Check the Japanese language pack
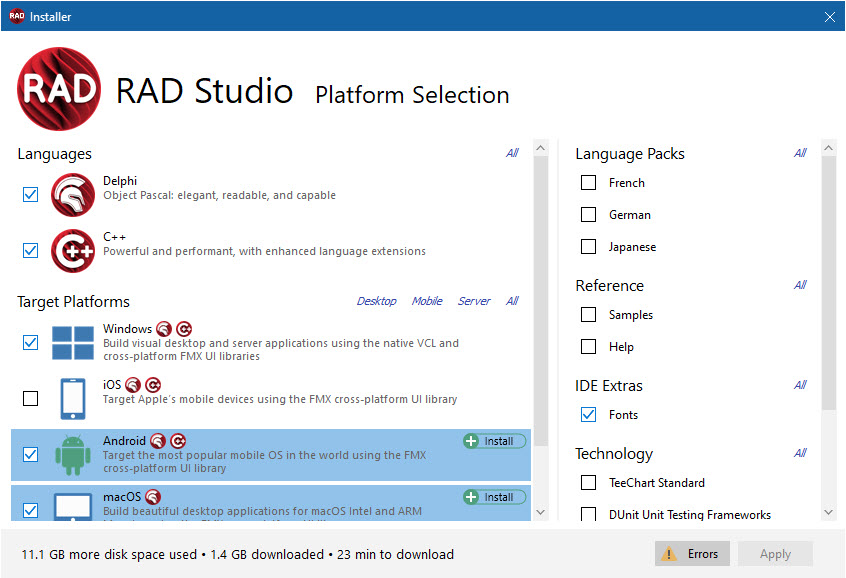The height and width of the screenshot is (578, 846). pyautogui.click(x=588, y=247)
